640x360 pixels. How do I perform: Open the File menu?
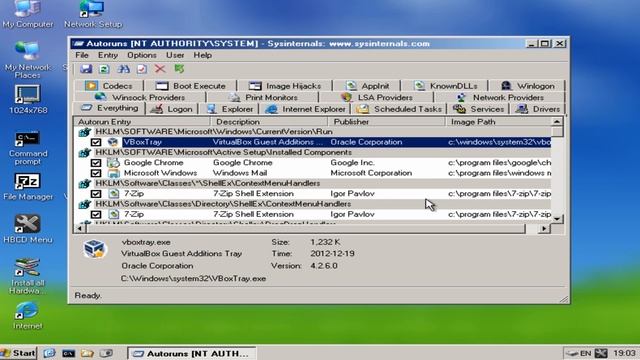82,55
